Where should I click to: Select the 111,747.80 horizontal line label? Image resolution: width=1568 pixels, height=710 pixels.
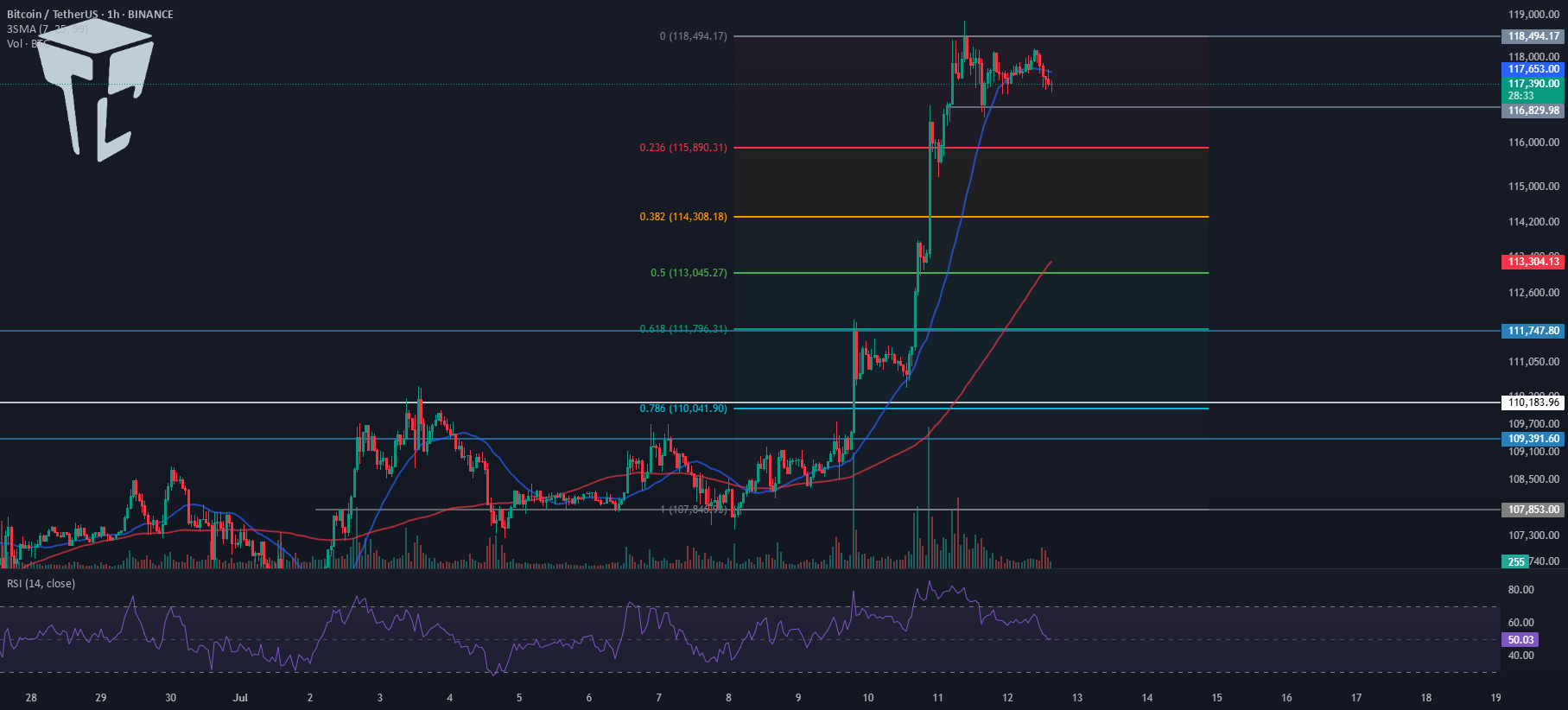[1533, 331]
